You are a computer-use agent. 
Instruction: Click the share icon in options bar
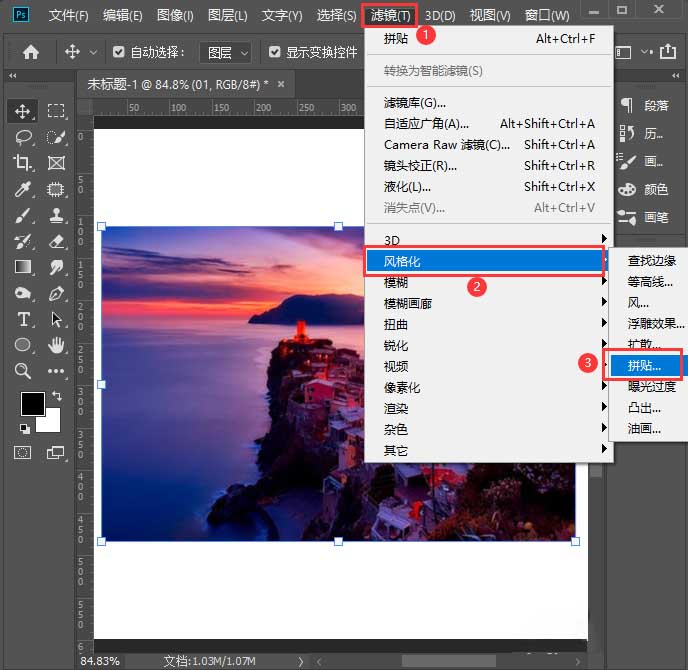tap(668, 52)
